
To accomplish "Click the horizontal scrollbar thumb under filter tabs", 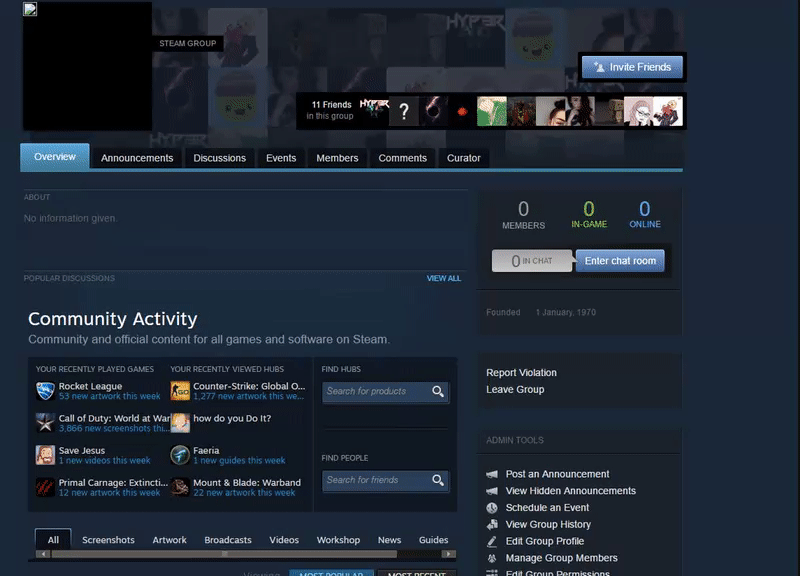I will [224, 554].
